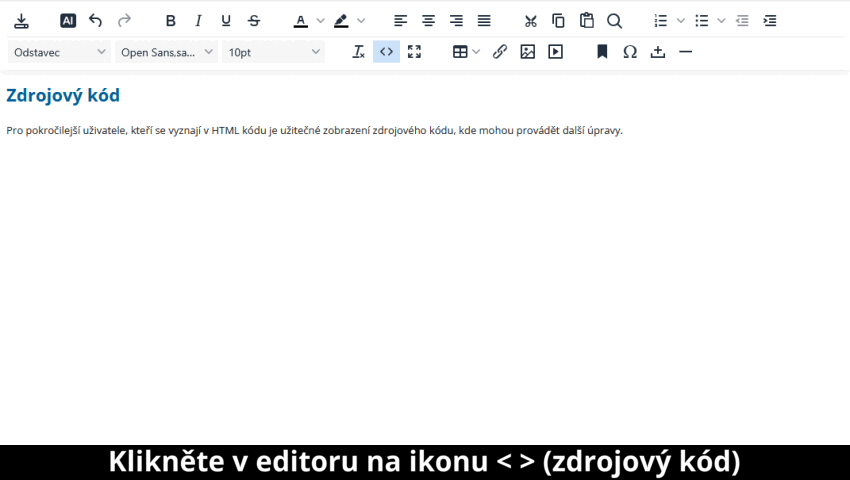Open the Open Sans font family dropdown
850x480 pixels.
166,52
